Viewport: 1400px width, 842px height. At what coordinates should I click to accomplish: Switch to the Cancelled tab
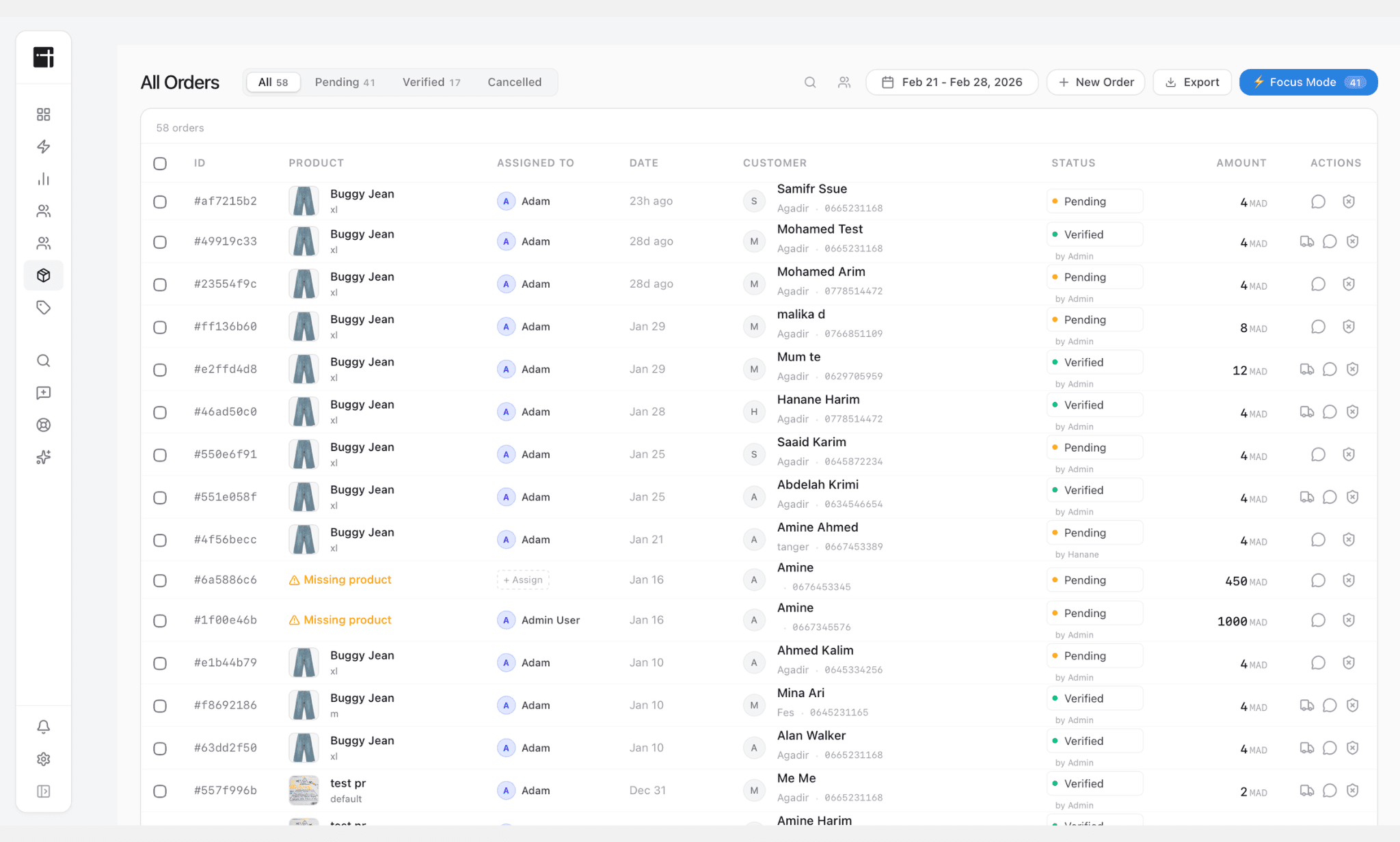click(514, 82)
